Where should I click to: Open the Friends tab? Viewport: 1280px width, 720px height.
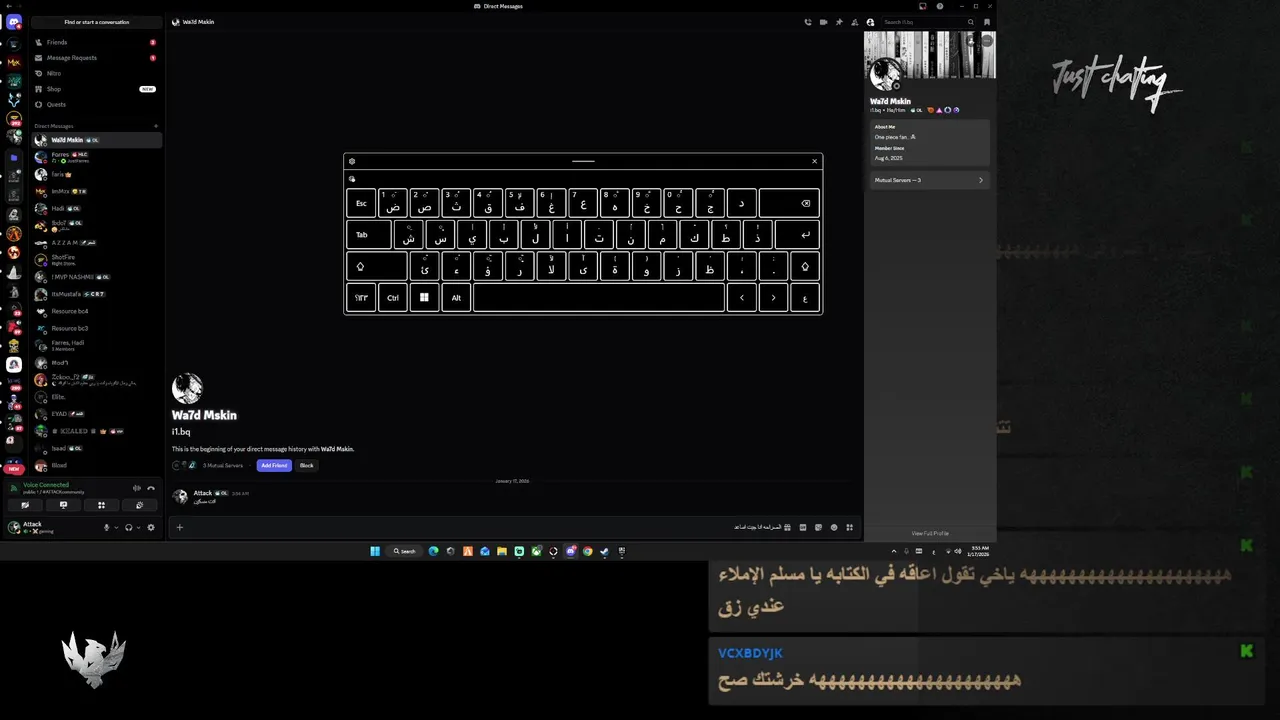point(96,42)
